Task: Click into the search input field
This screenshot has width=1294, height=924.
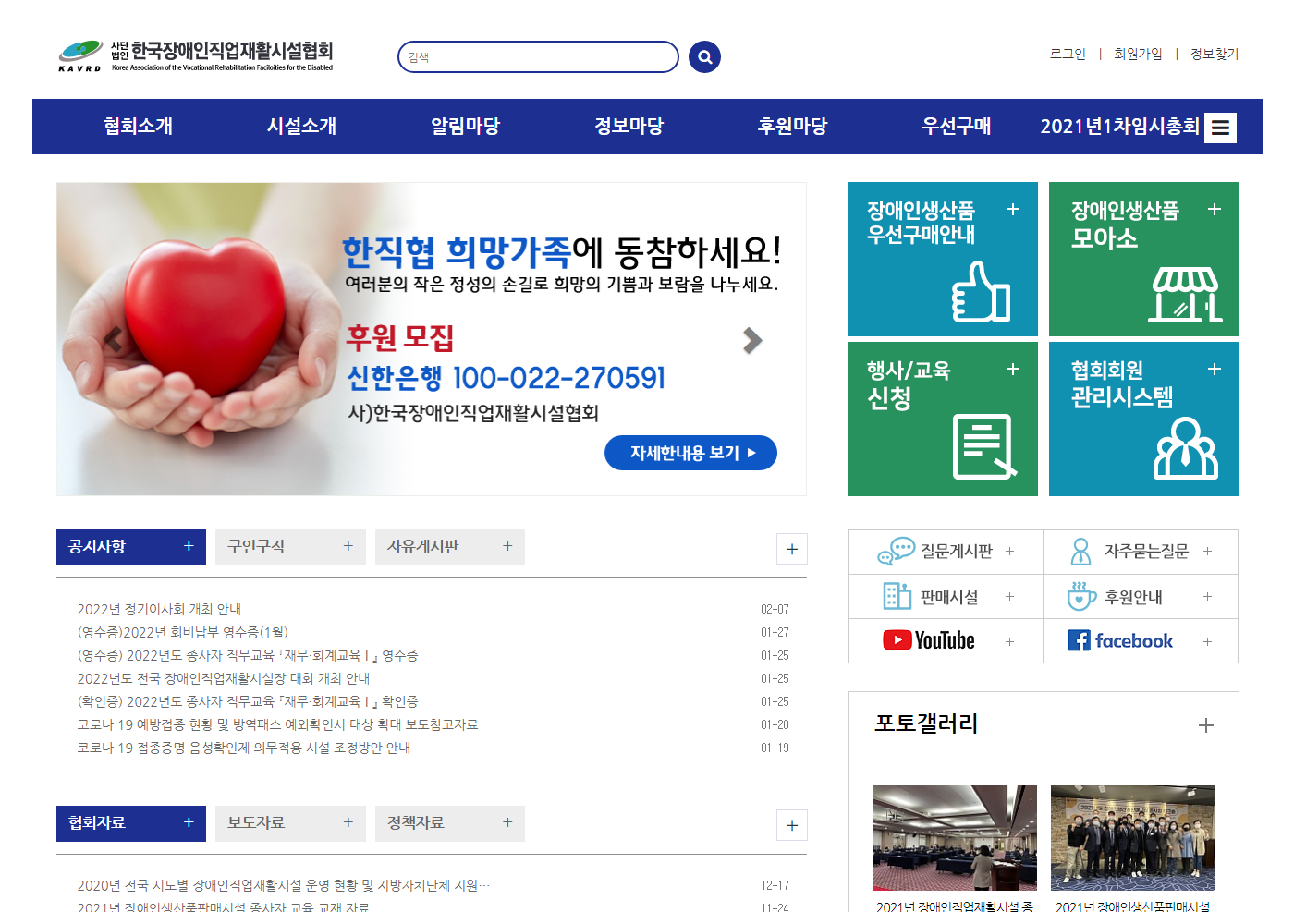Action: pyautogui.click(x=538, y=57)
